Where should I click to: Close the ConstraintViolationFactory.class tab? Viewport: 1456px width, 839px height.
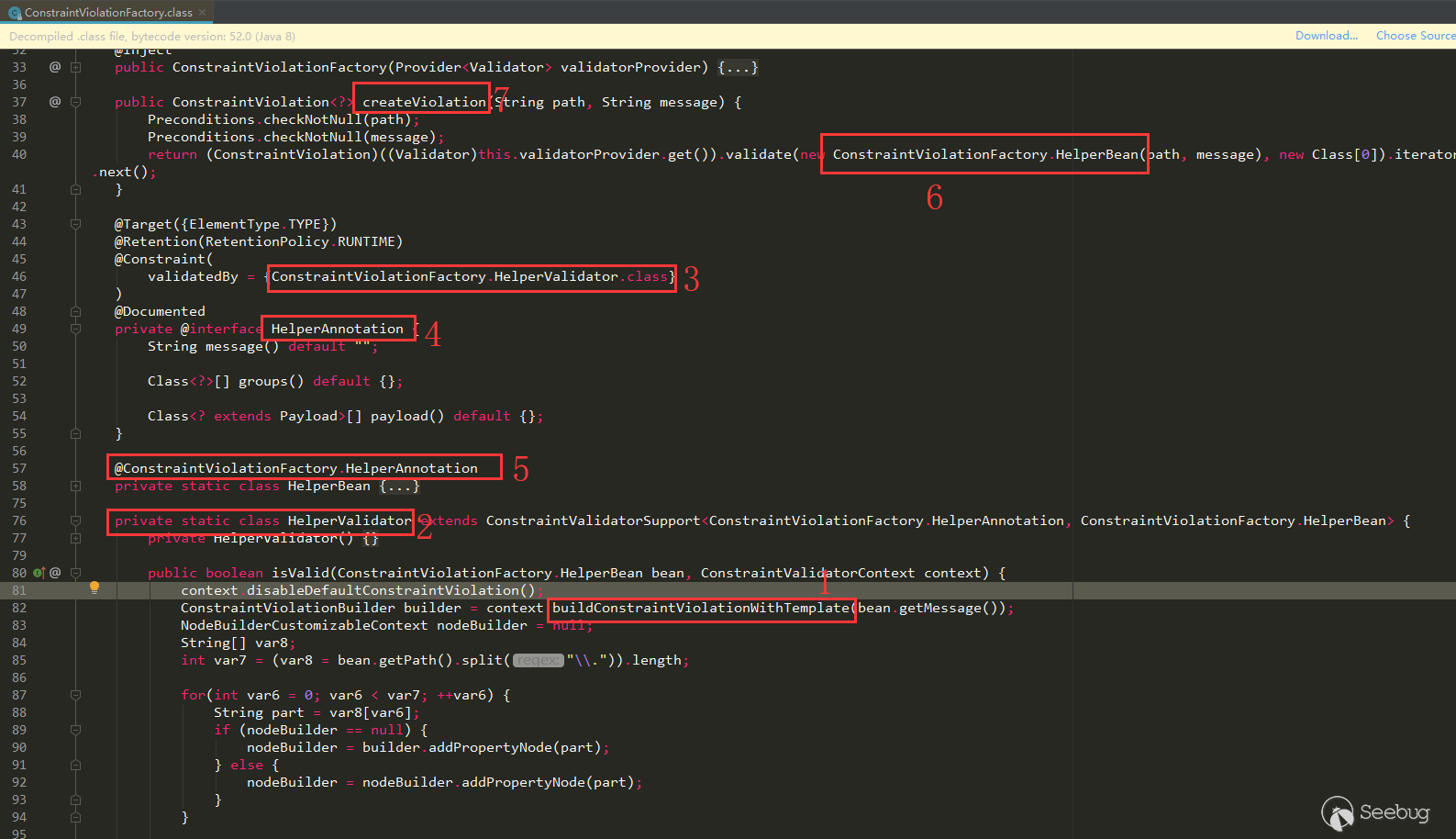(202, 12)
